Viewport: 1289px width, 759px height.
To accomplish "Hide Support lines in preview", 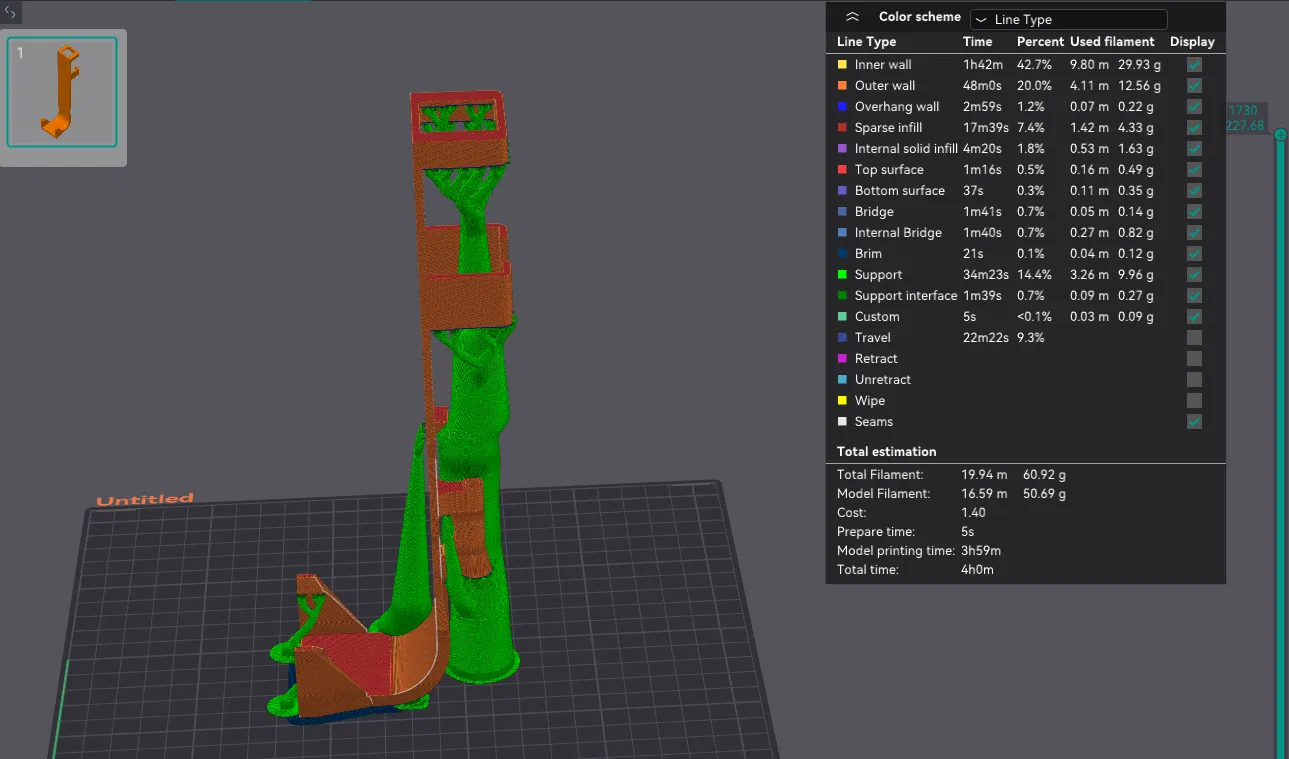I will tap(1194, 275).
